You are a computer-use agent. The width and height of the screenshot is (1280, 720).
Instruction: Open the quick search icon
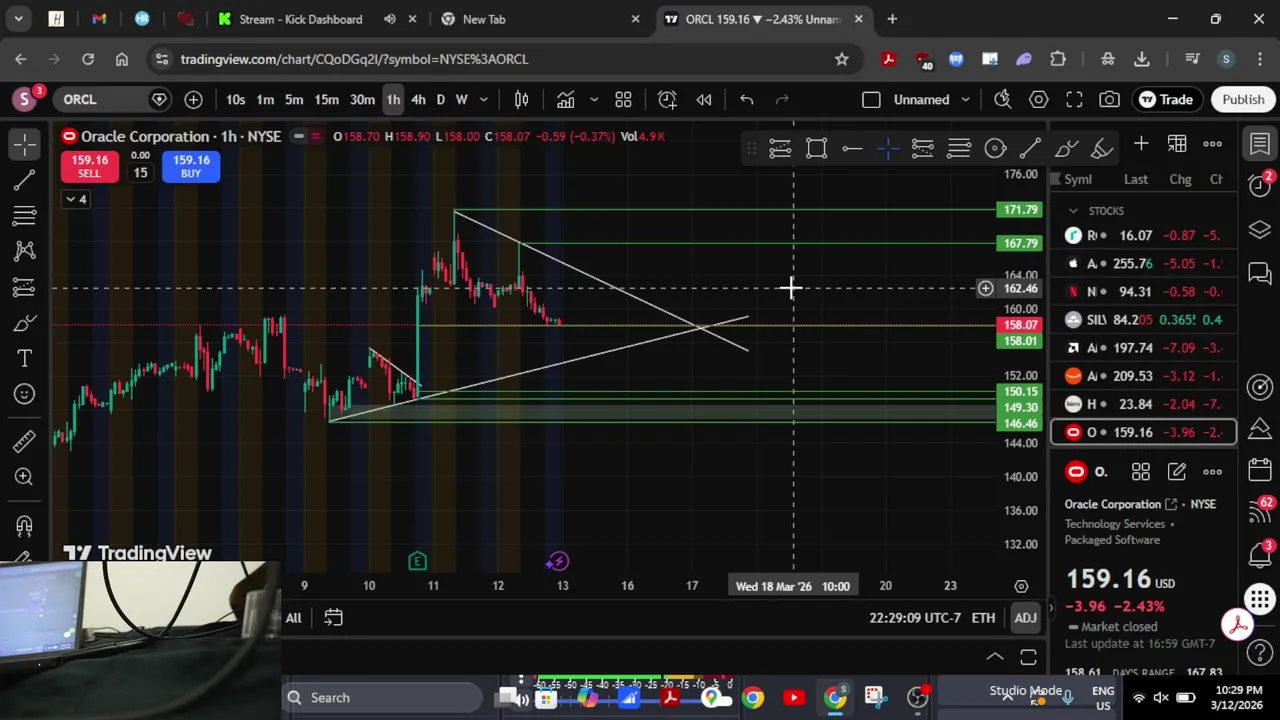[1002, 99]
